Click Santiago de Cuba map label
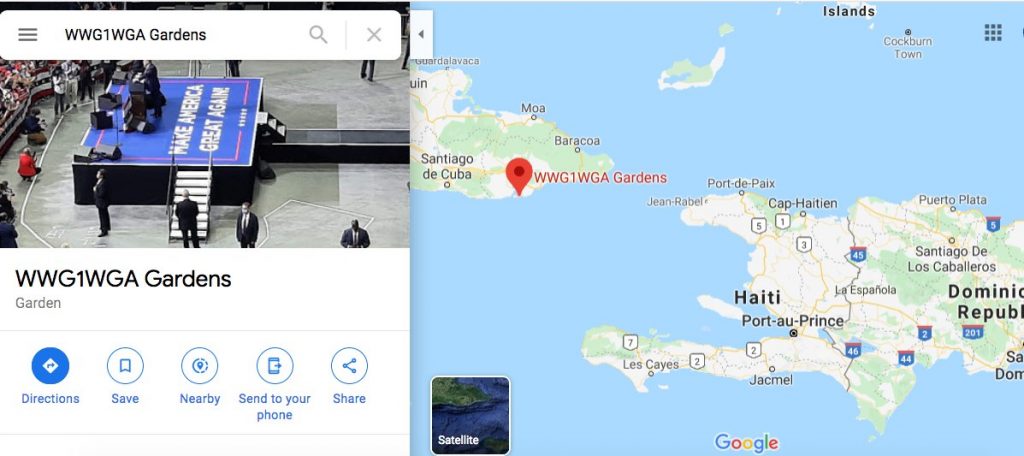 pos(447,166)
